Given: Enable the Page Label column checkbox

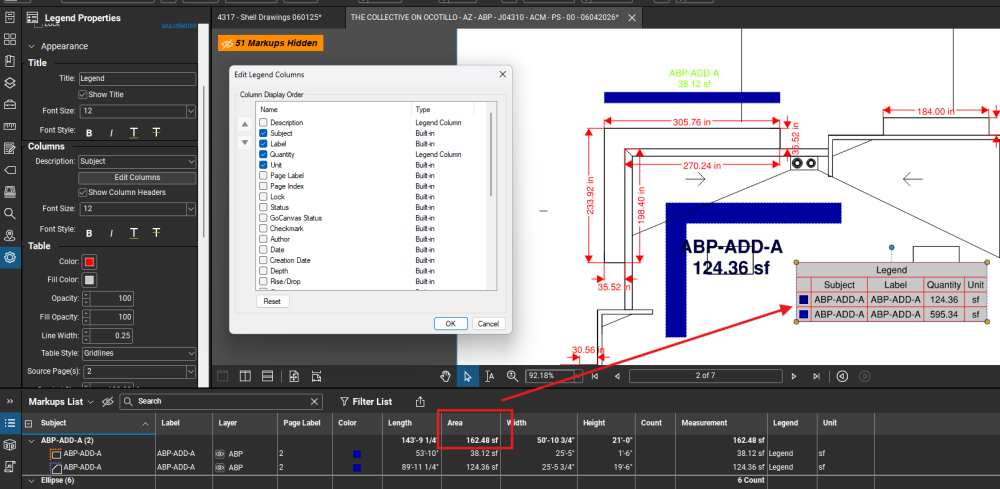Looking at the screenshot, I should tap(263, 175).
